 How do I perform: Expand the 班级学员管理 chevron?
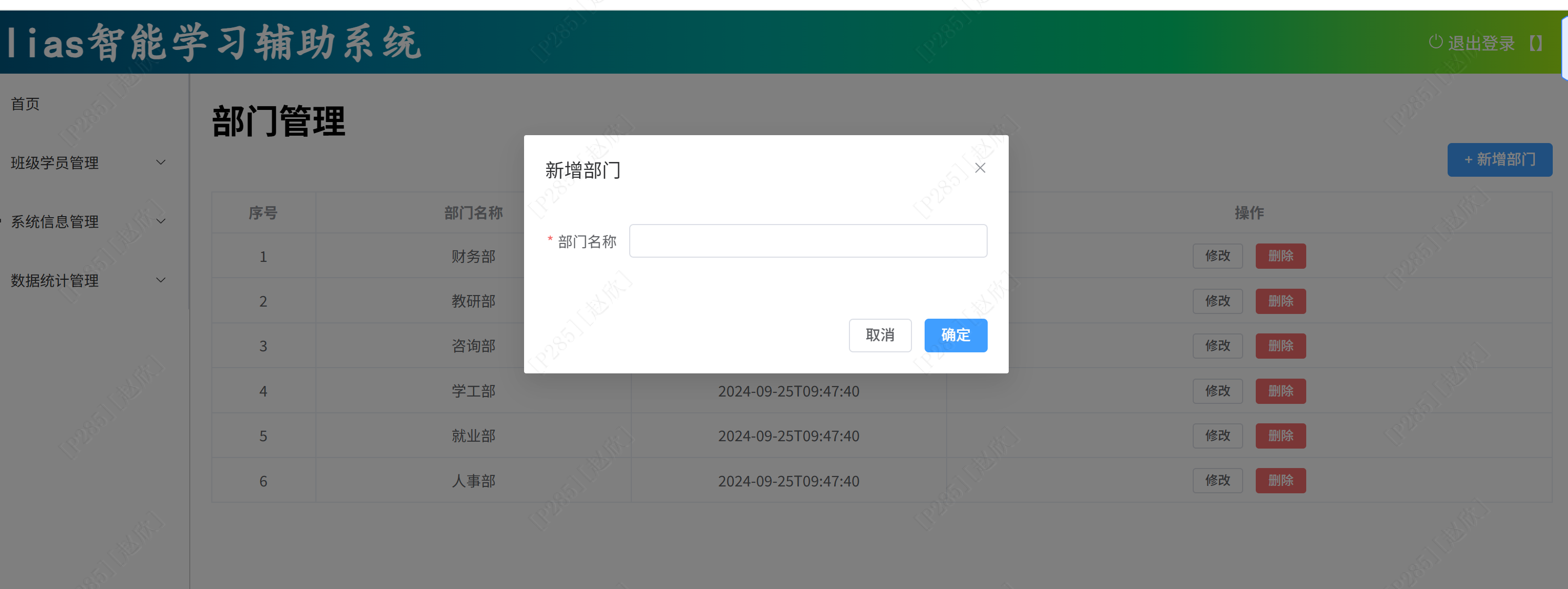[161, 163]
